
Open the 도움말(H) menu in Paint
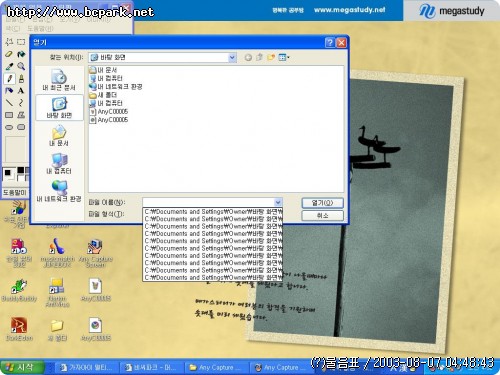(40, 29)
